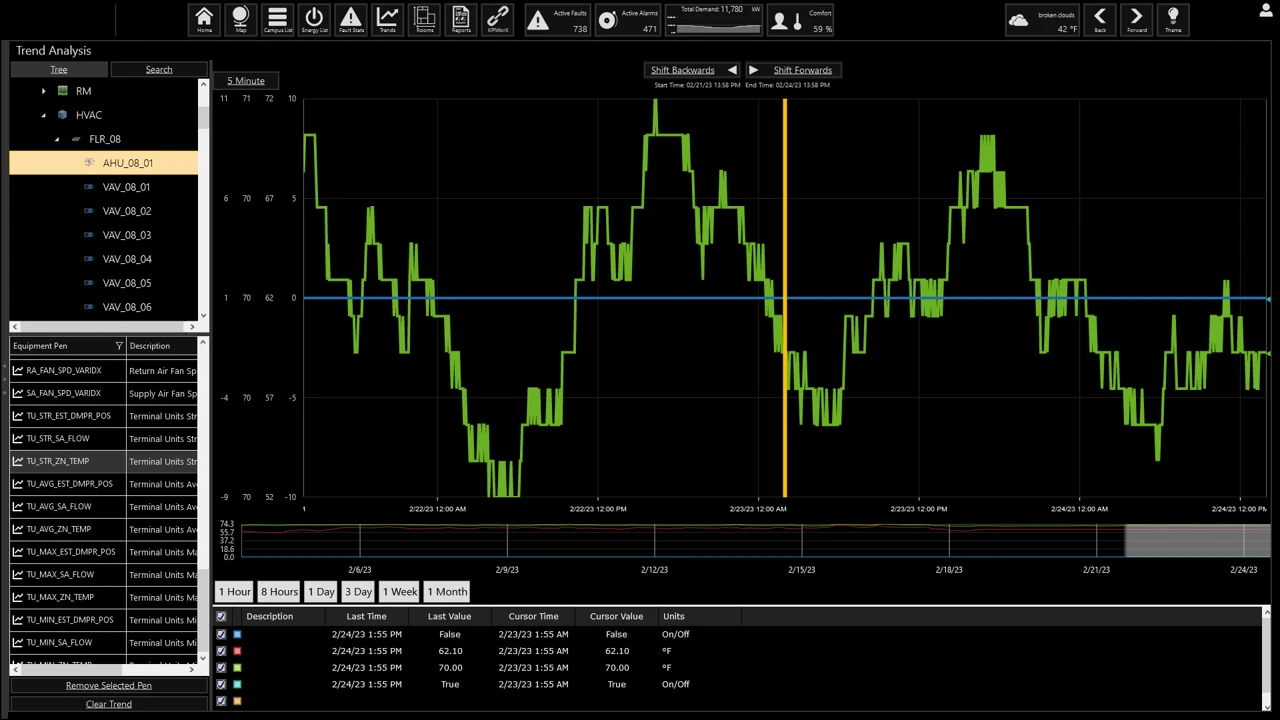This screenshot has width=1280, height=720.
Task: Expand the RM tree node
Action: coord(44,91)
